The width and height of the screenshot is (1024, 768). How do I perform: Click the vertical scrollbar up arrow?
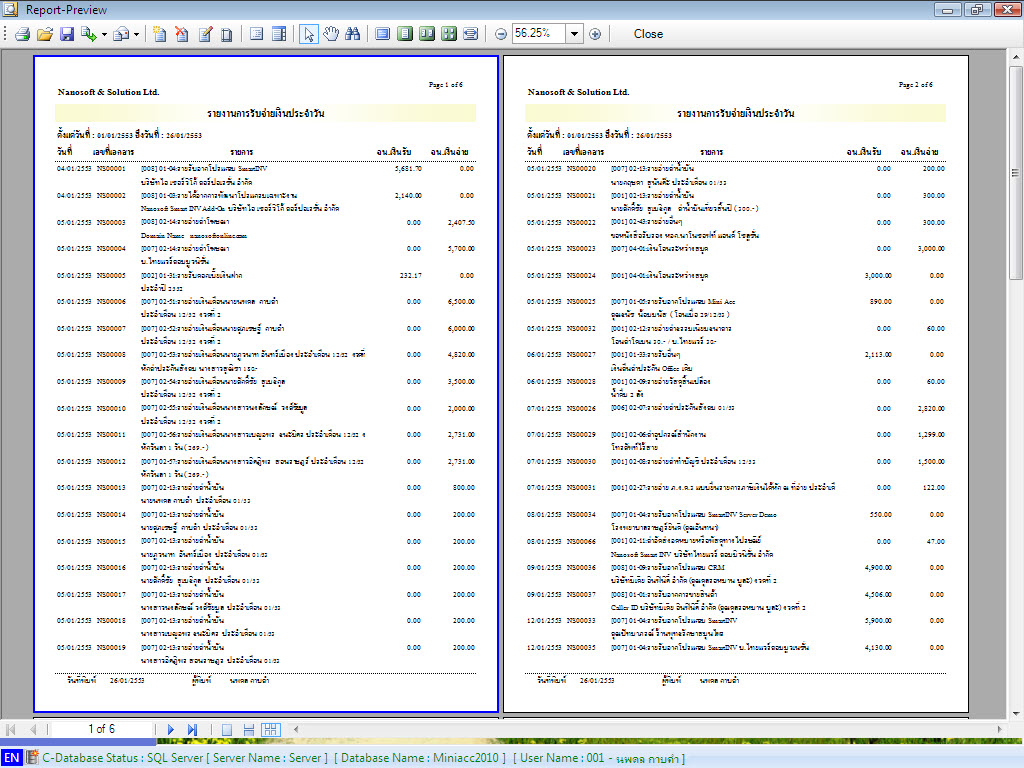coord(1016,57)
